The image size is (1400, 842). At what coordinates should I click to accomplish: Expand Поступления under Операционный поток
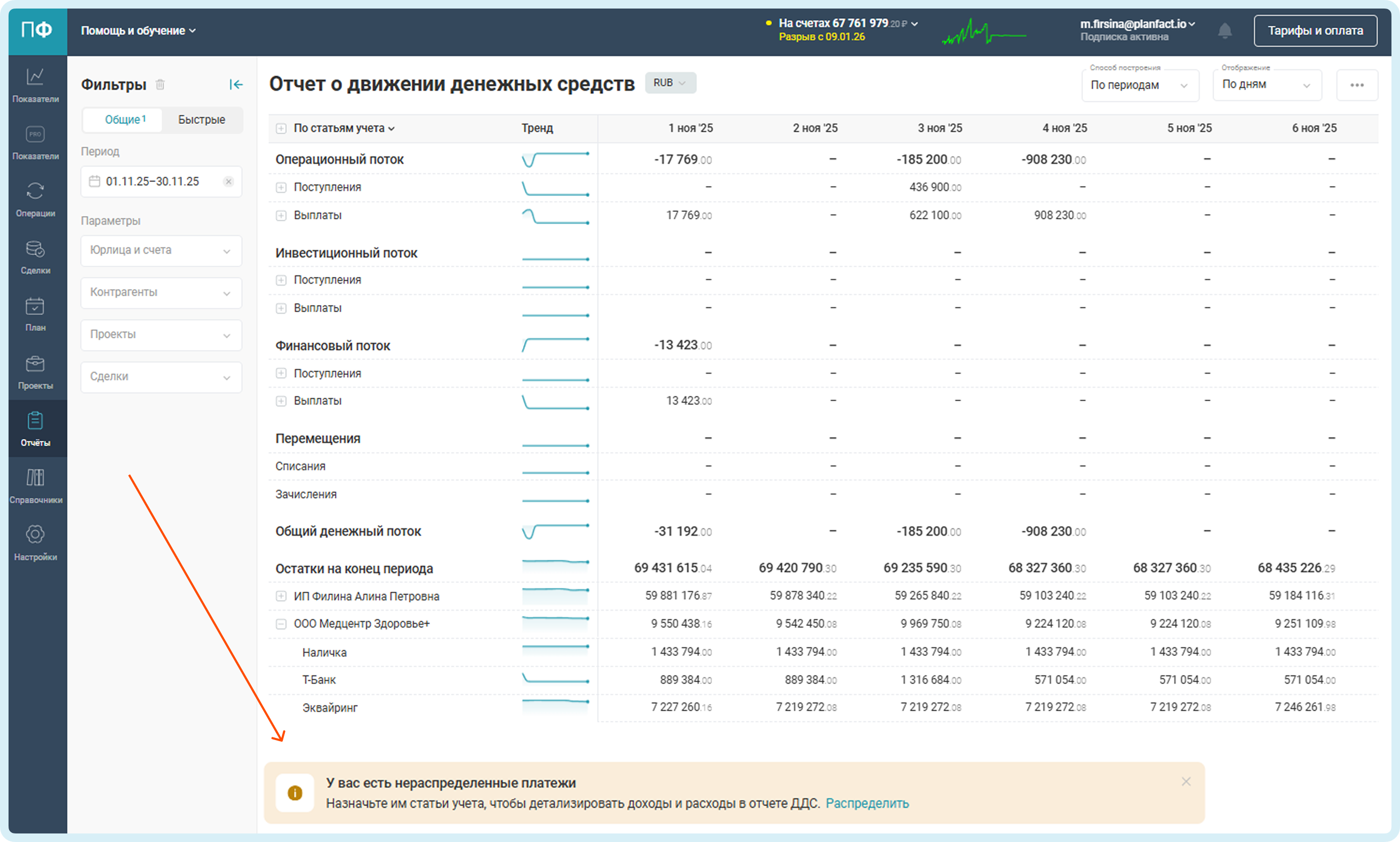(281, 187)
